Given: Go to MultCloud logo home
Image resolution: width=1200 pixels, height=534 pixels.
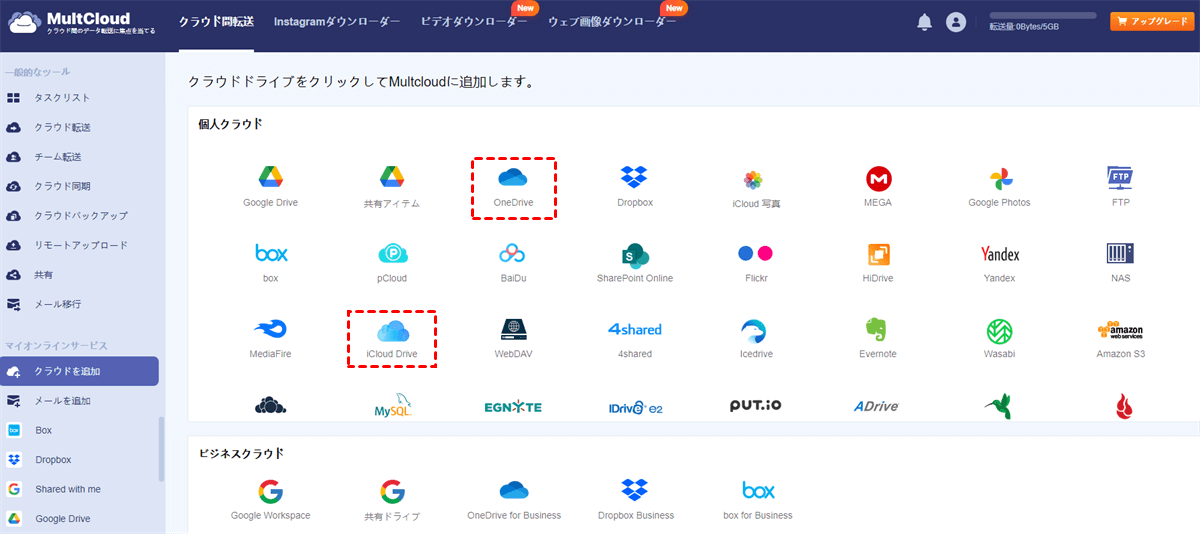Looking at the screenshot, I should click(81, 22).
